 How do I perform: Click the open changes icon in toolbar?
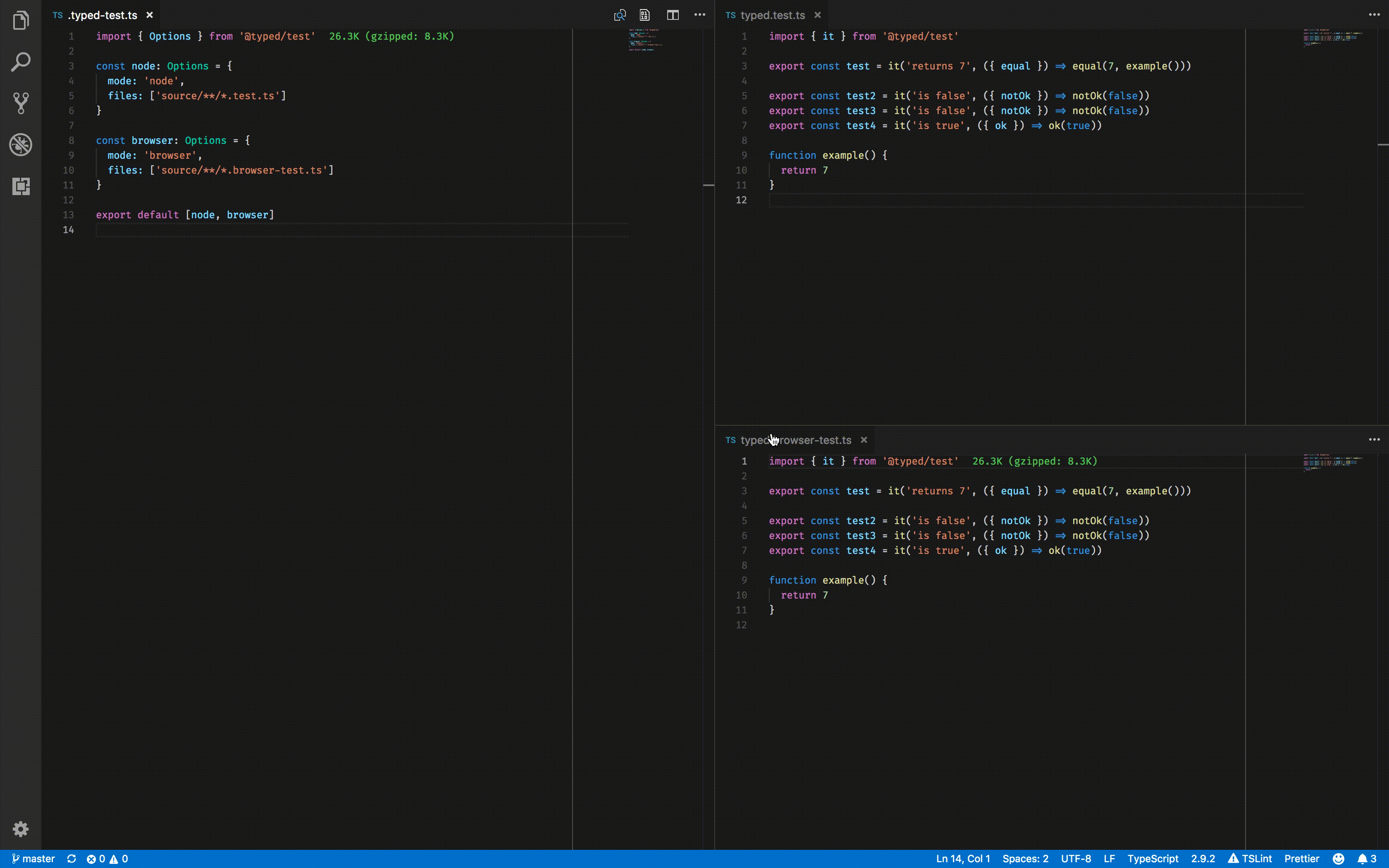(x=620, y=15)
